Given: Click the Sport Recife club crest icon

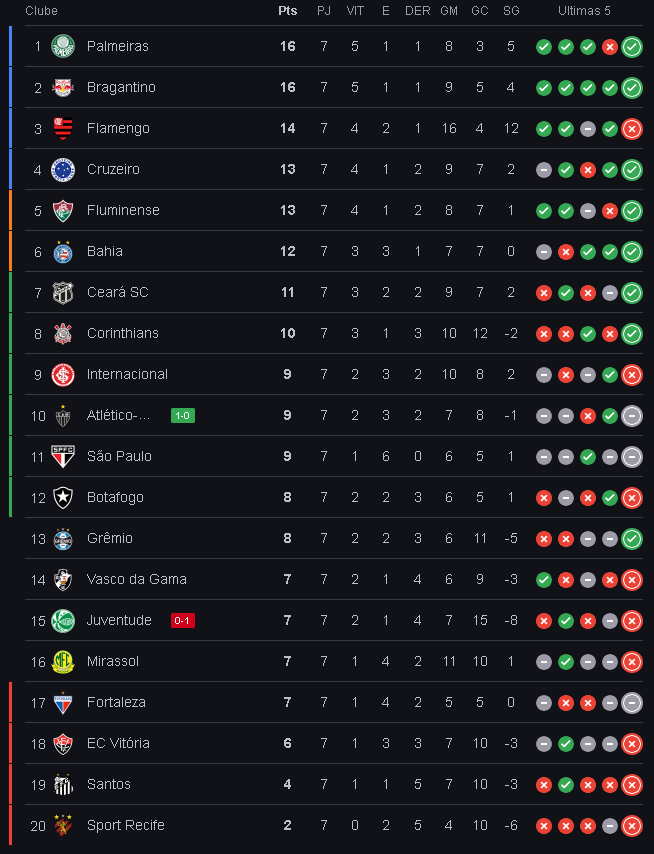Looking at the screenshot, I should coord(63,825).
